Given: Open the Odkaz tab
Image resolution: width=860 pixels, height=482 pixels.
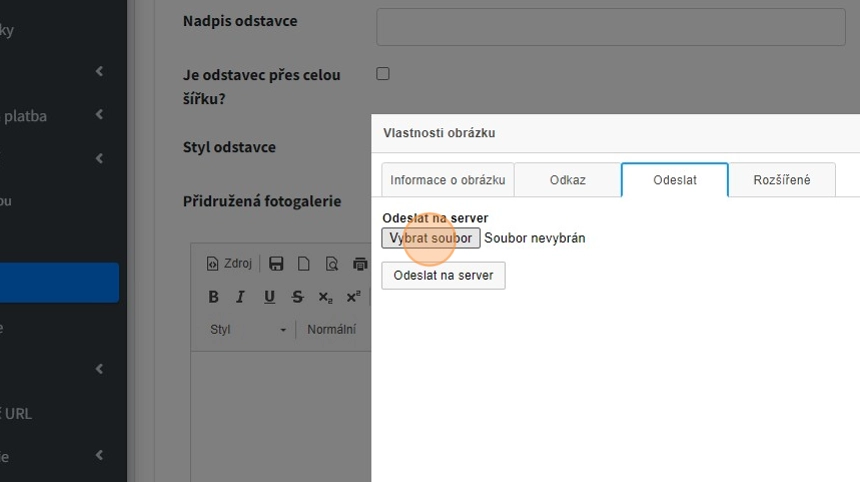Looking at the screenshot, I should (567, 180).
